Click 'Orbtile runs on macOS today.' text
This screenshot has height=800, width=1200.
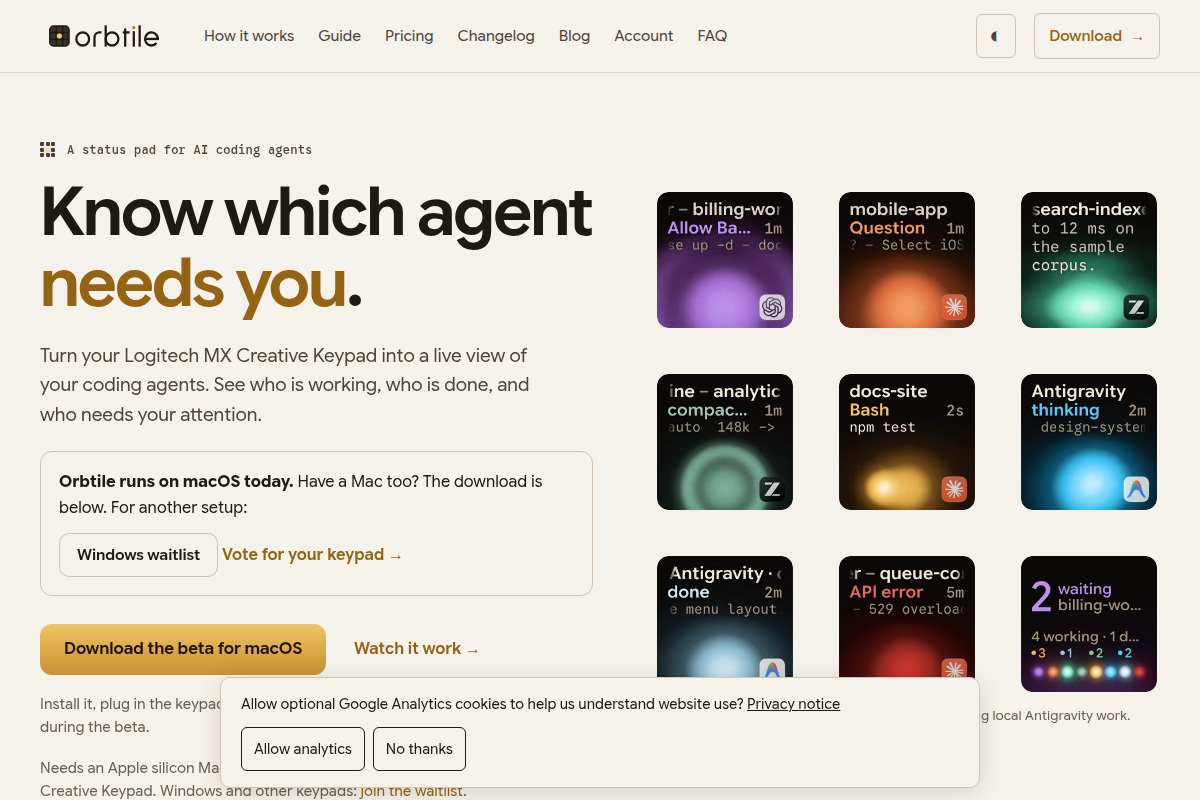tap(176, 481)
